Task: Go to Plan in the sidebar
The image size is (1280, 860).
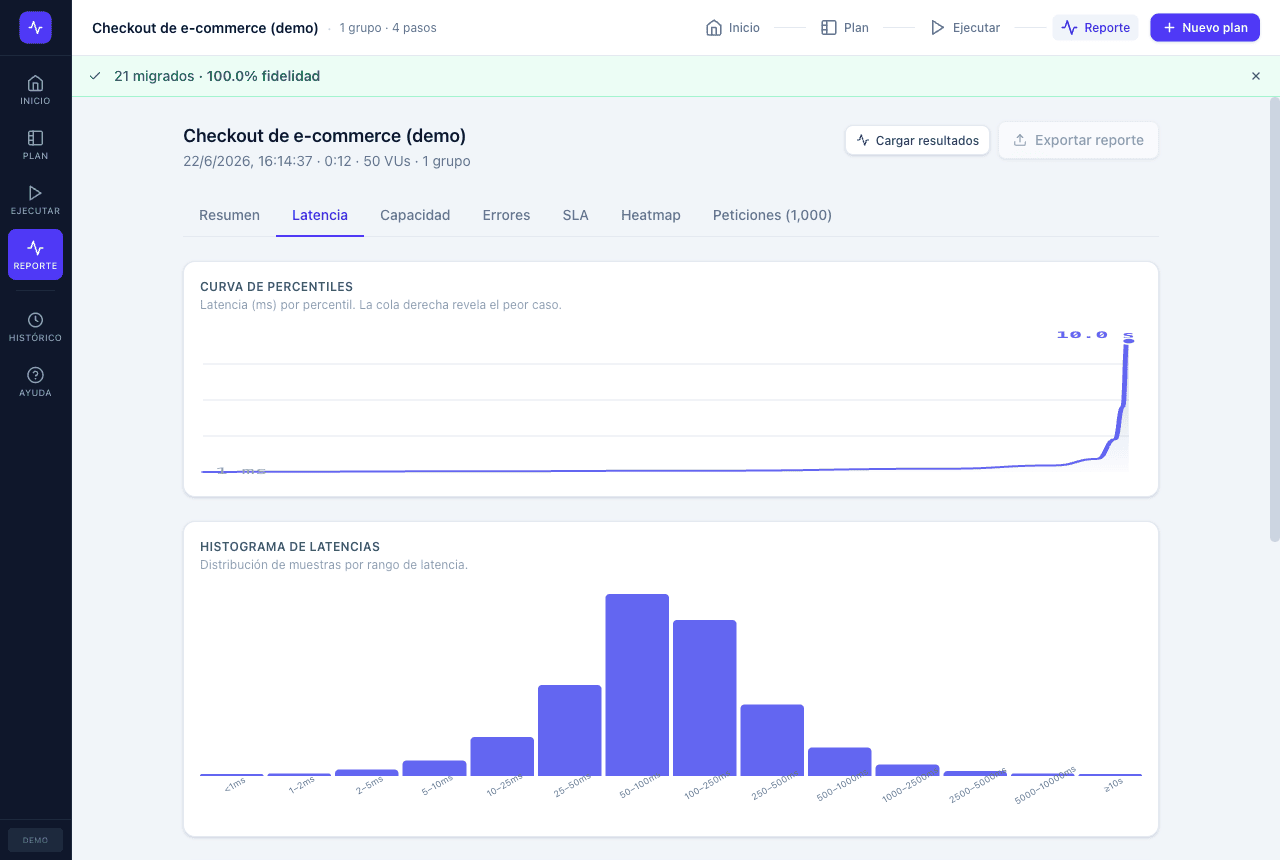Action: [x=35, y=145]
